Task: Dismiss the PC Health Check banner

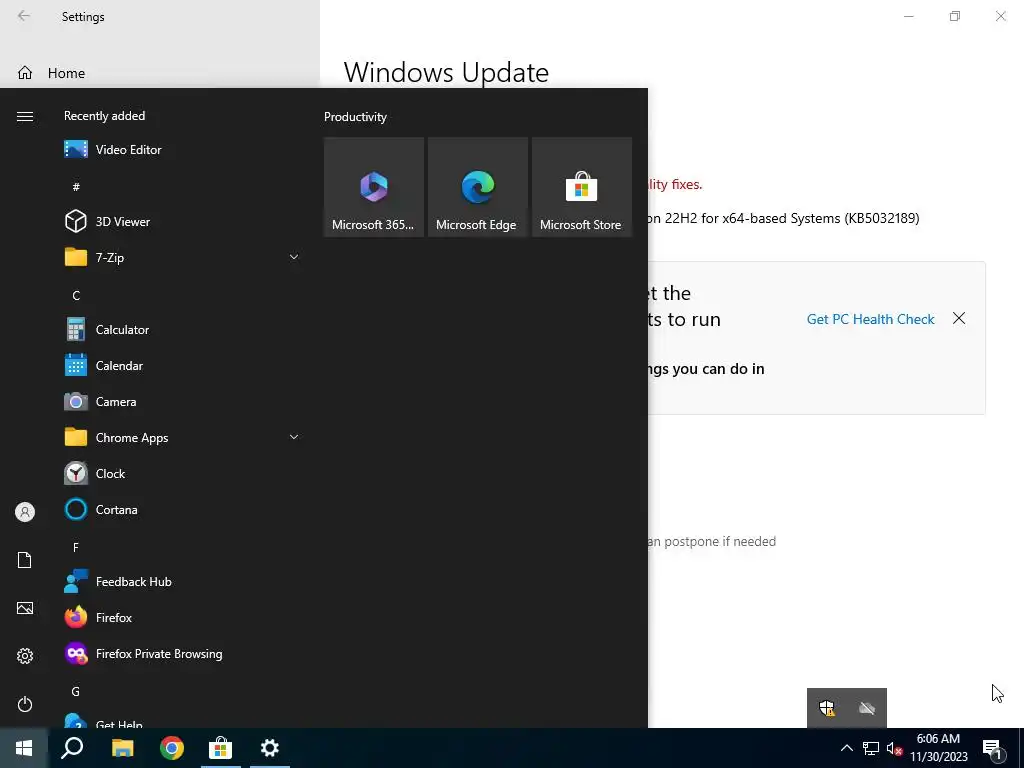Action: click(x=959, y=318)
